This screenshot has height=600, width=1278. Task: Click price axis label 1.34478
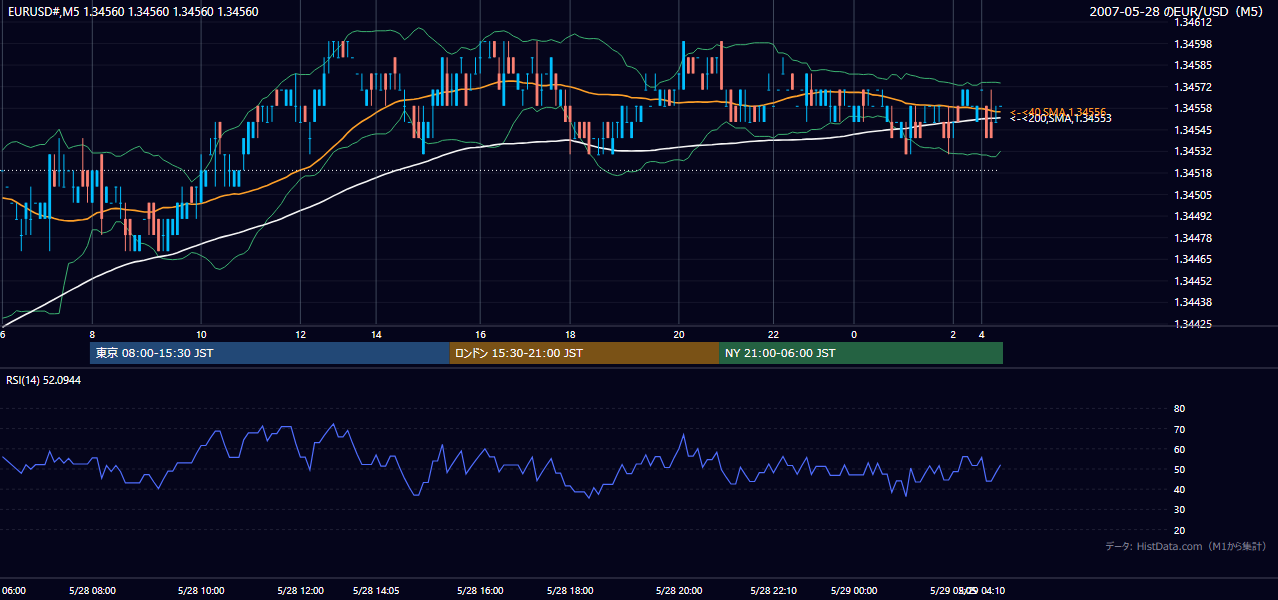[1195, 238]
